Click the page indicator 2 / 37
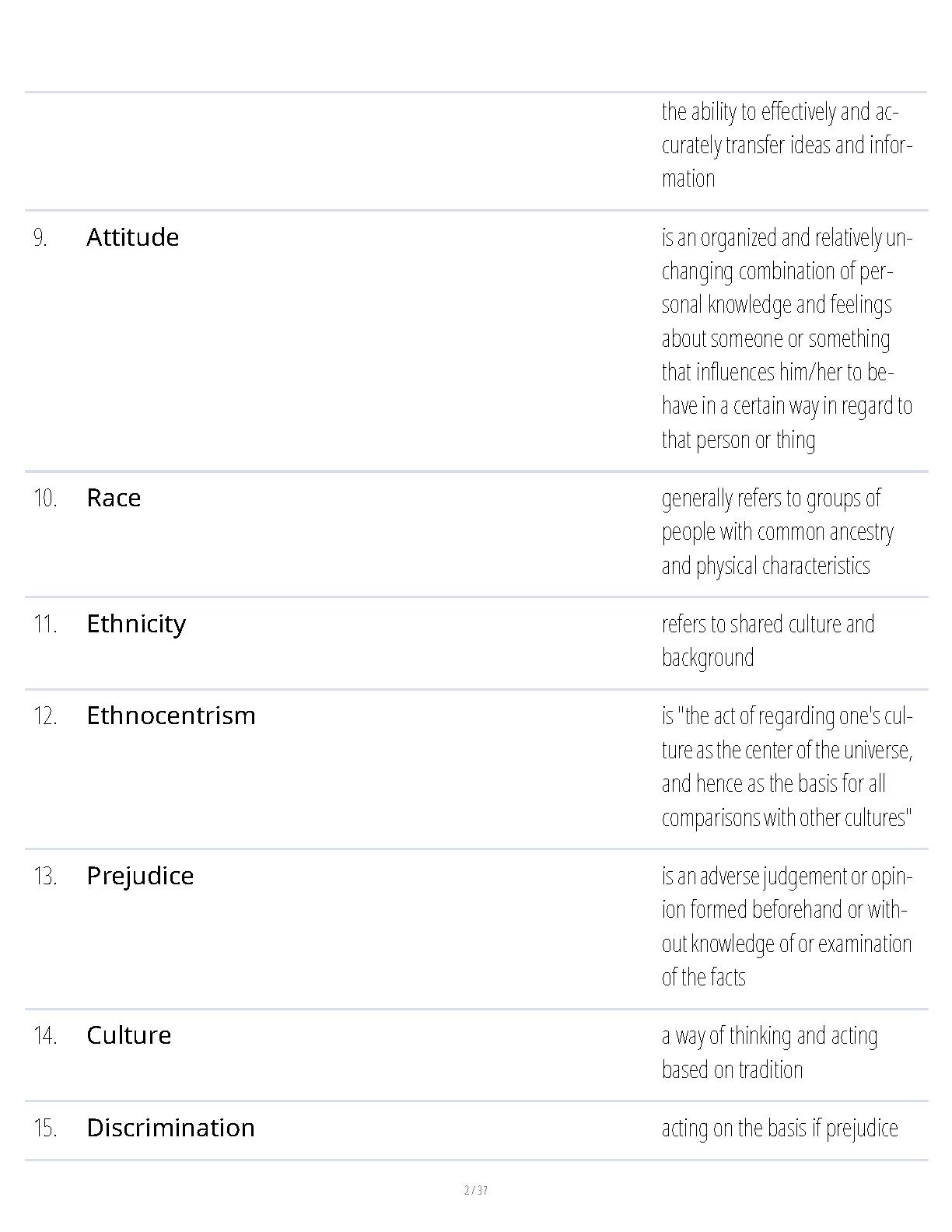The image size is (952, 1232). pos(475,1190)
